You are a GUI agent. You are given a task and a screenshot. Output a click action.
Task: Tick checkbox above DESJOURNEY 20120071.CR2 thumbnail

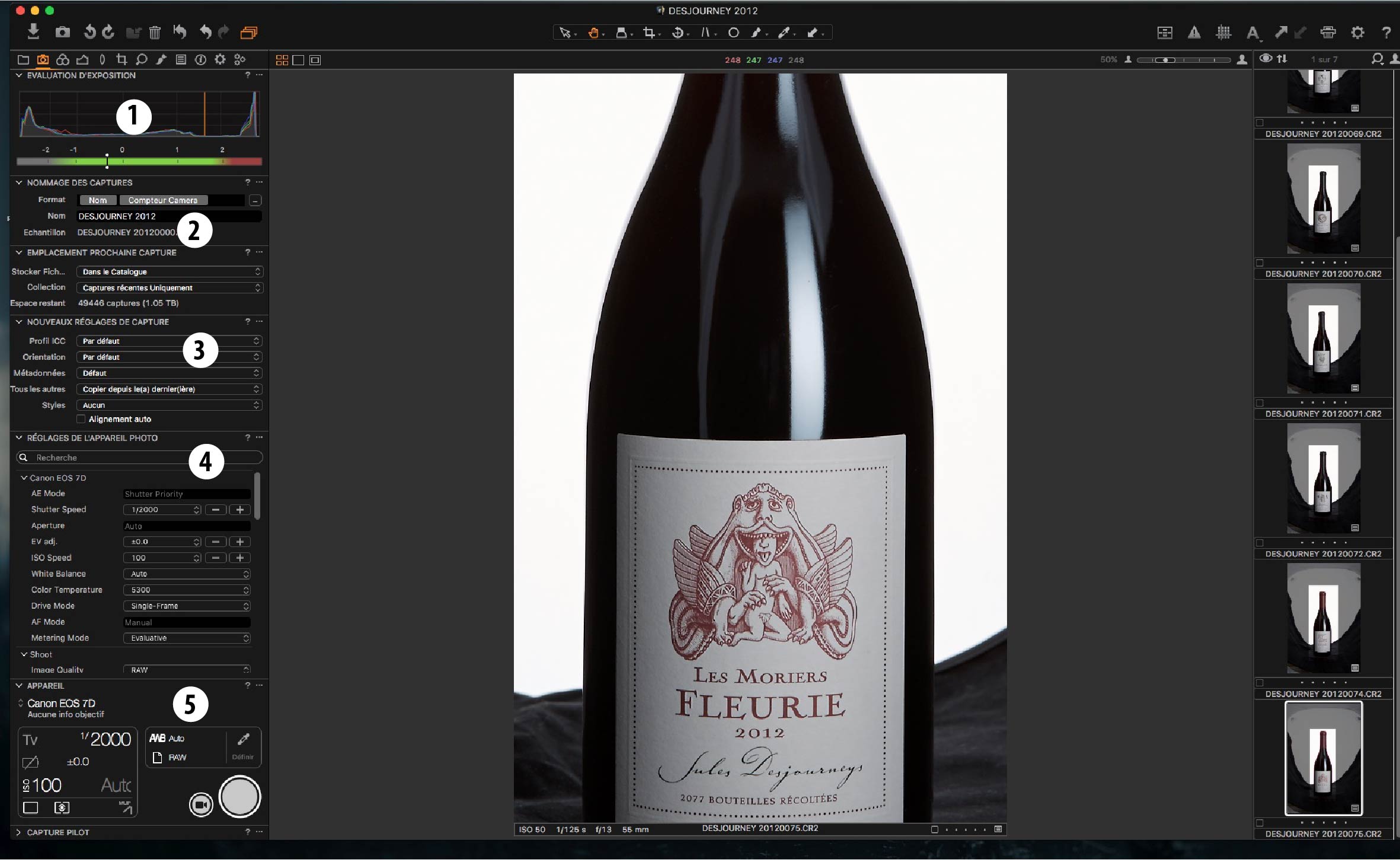[1260, 402]
